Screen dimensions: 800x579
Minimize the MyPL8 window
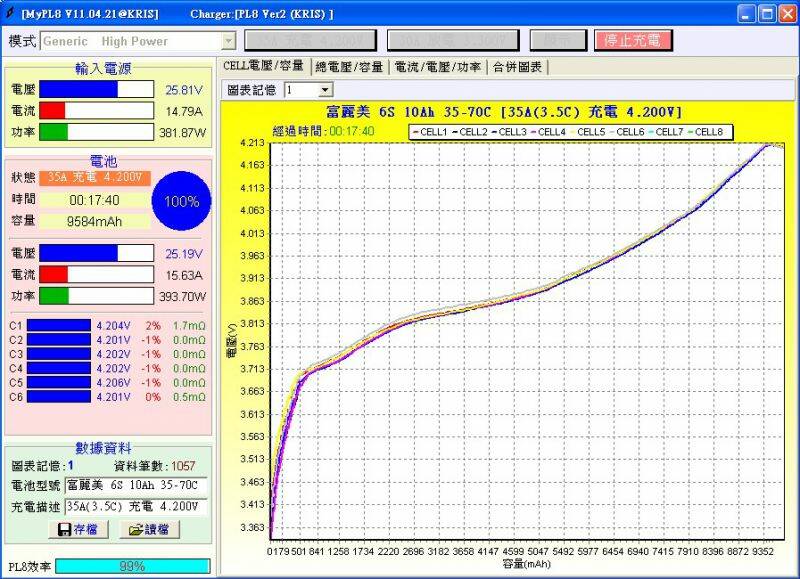(746, 14)
